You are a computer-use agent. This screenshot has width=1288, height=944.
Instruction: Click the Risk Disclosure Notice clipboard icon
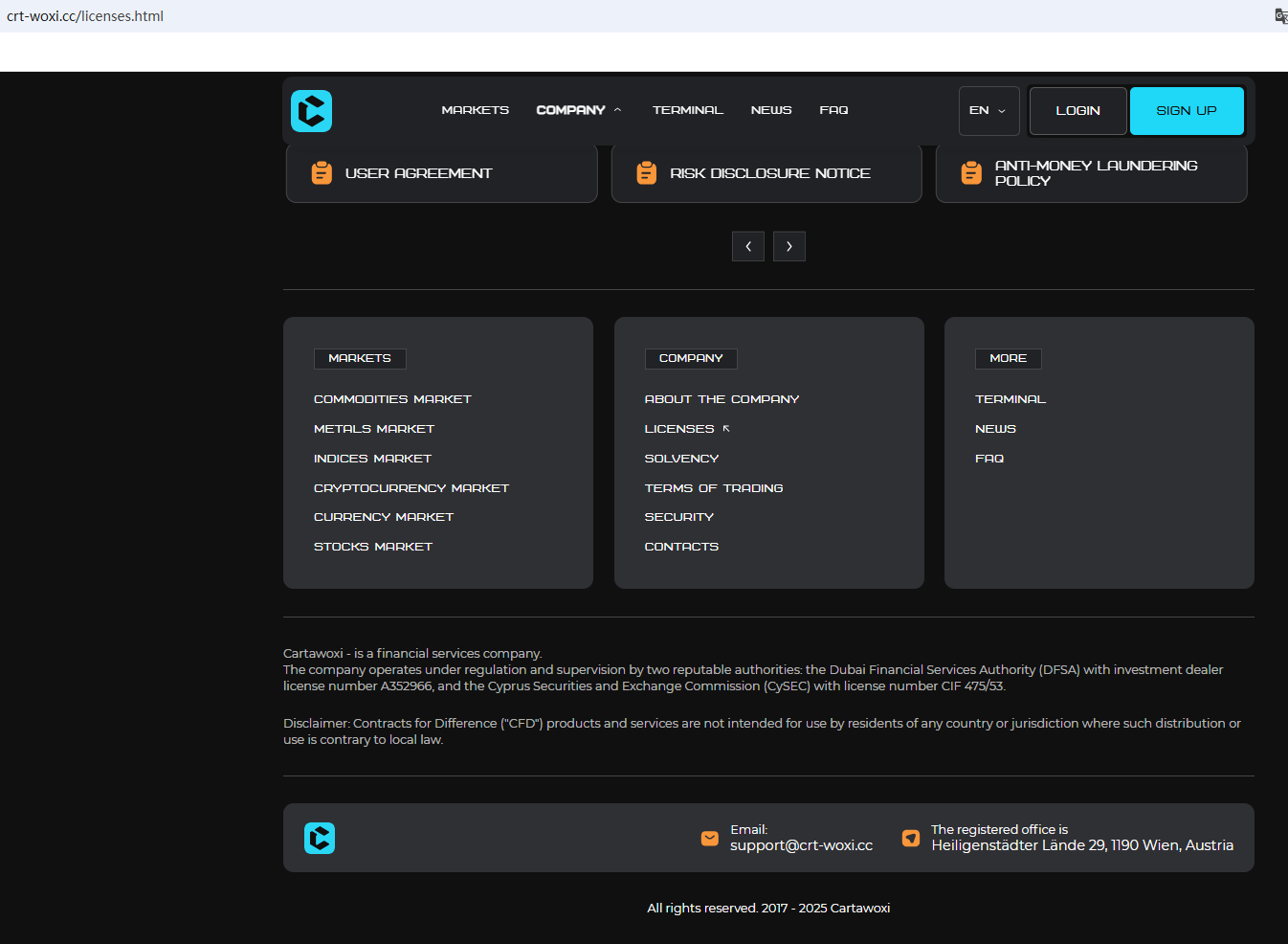tap(647, 173)
